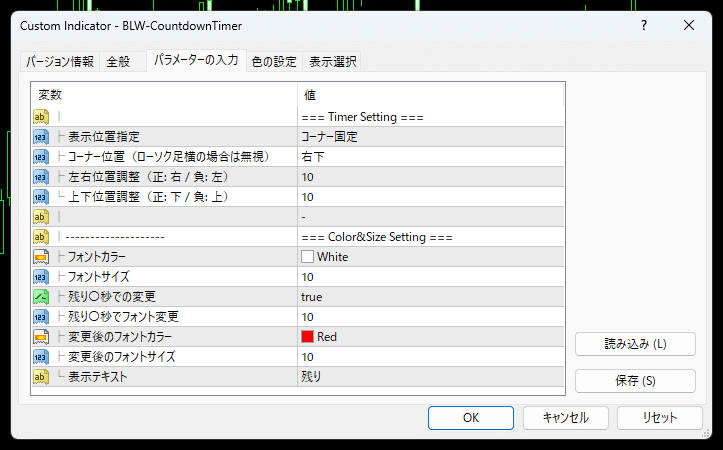Click the Red color swatch
Viewport: 723px width, 450px height.
307,337
